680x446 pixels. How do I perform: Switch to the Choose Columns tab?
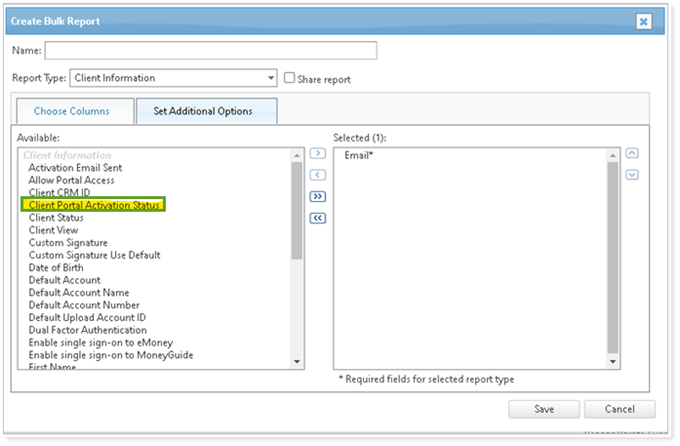click(71, 111)
